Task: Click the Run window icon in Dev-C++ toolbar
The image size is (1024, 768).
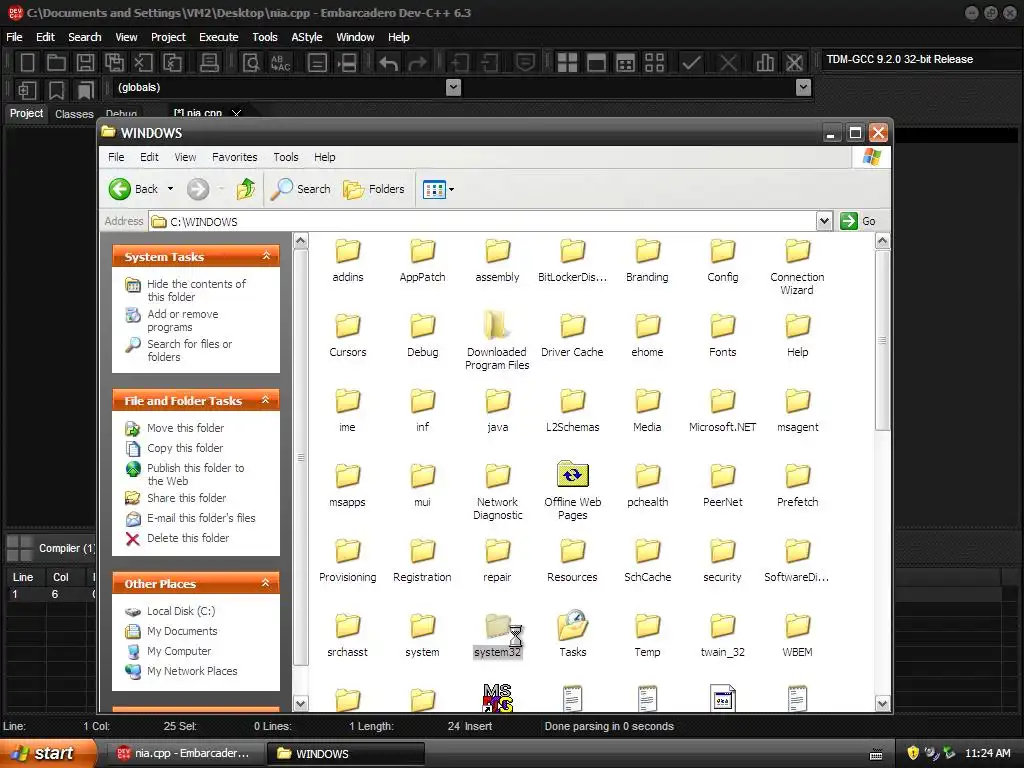Action: click(x=596, y=63)
